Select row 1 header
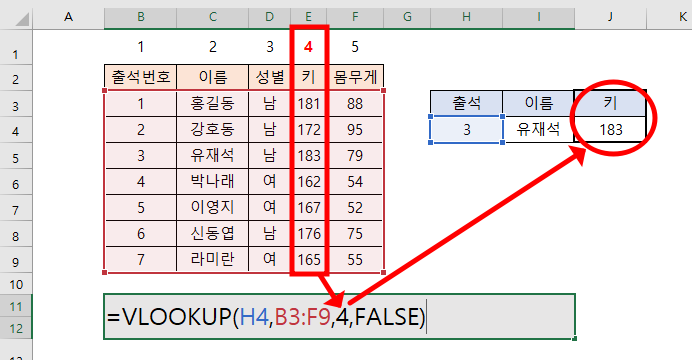This screenshot has height=360, width=692. click(16, 47)
